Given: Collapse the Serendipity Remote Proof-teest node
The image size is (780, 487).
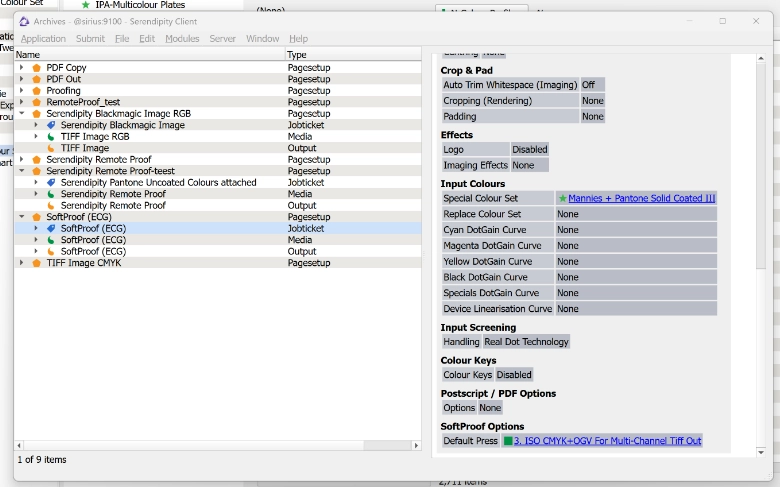Looking at the screenshot, I should [x=22, y=171].
